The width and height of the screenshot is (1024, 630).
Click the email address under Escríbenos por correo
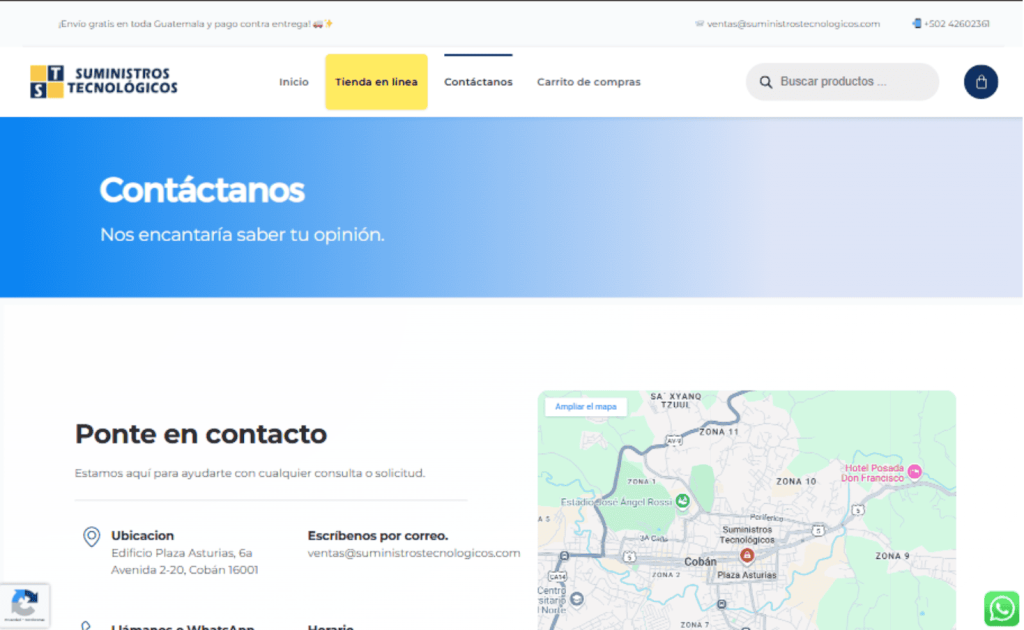click(x=414, y=553)
